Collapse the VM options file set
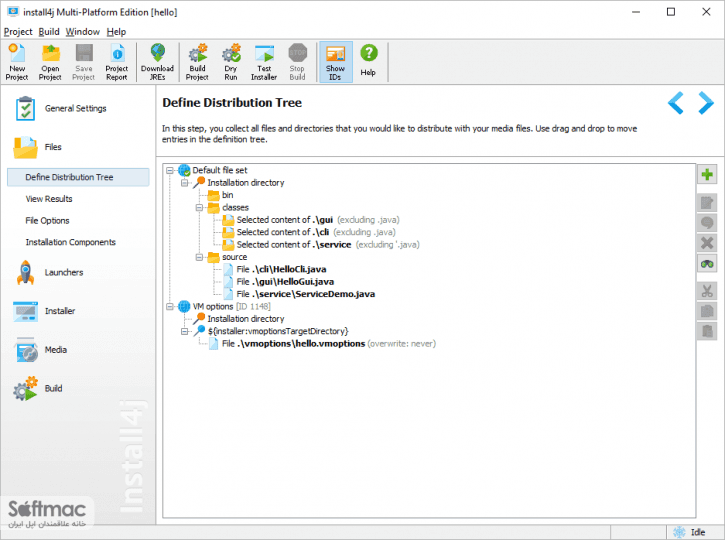 point(170,307)
